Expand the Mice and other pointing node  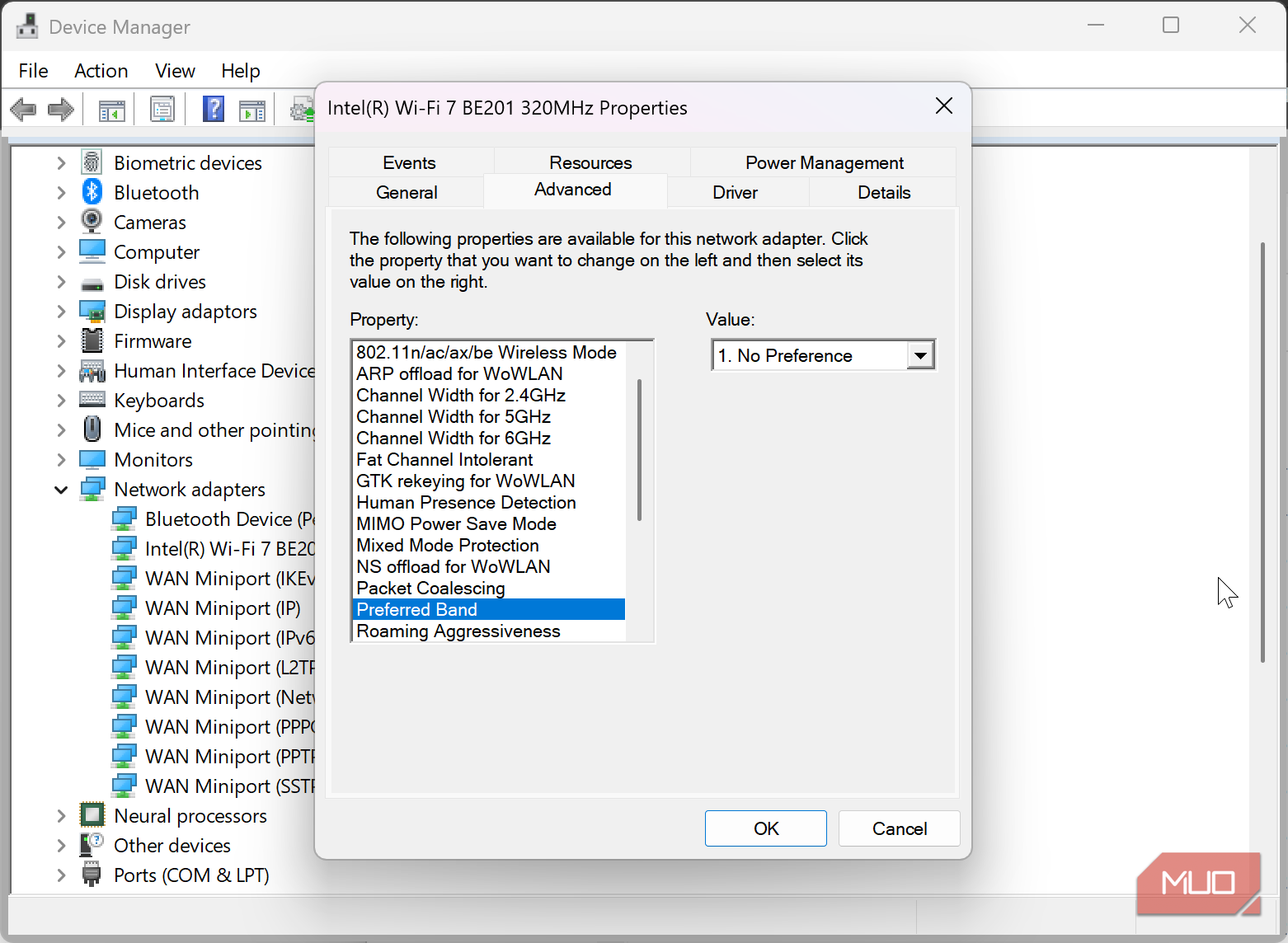pyautogui.click(x=61, y=430)
